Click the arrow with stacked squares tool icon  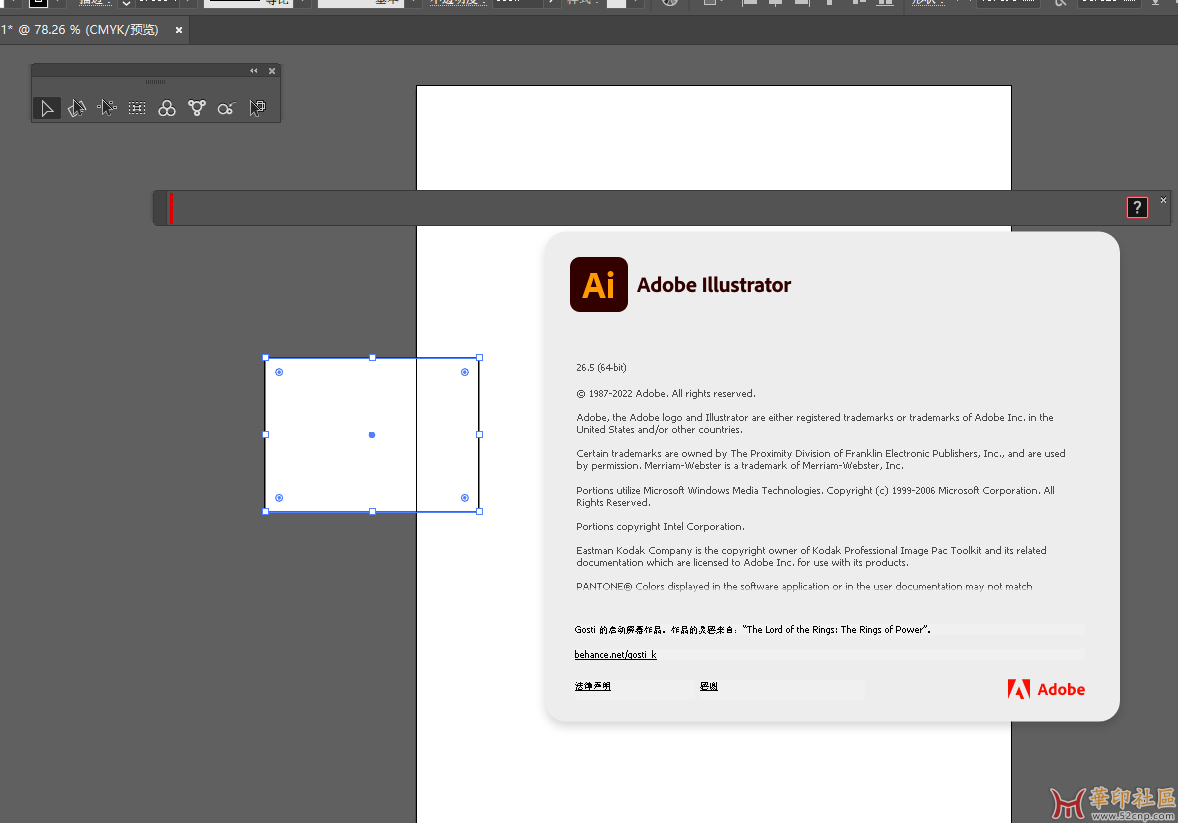[x=257, y=108]
